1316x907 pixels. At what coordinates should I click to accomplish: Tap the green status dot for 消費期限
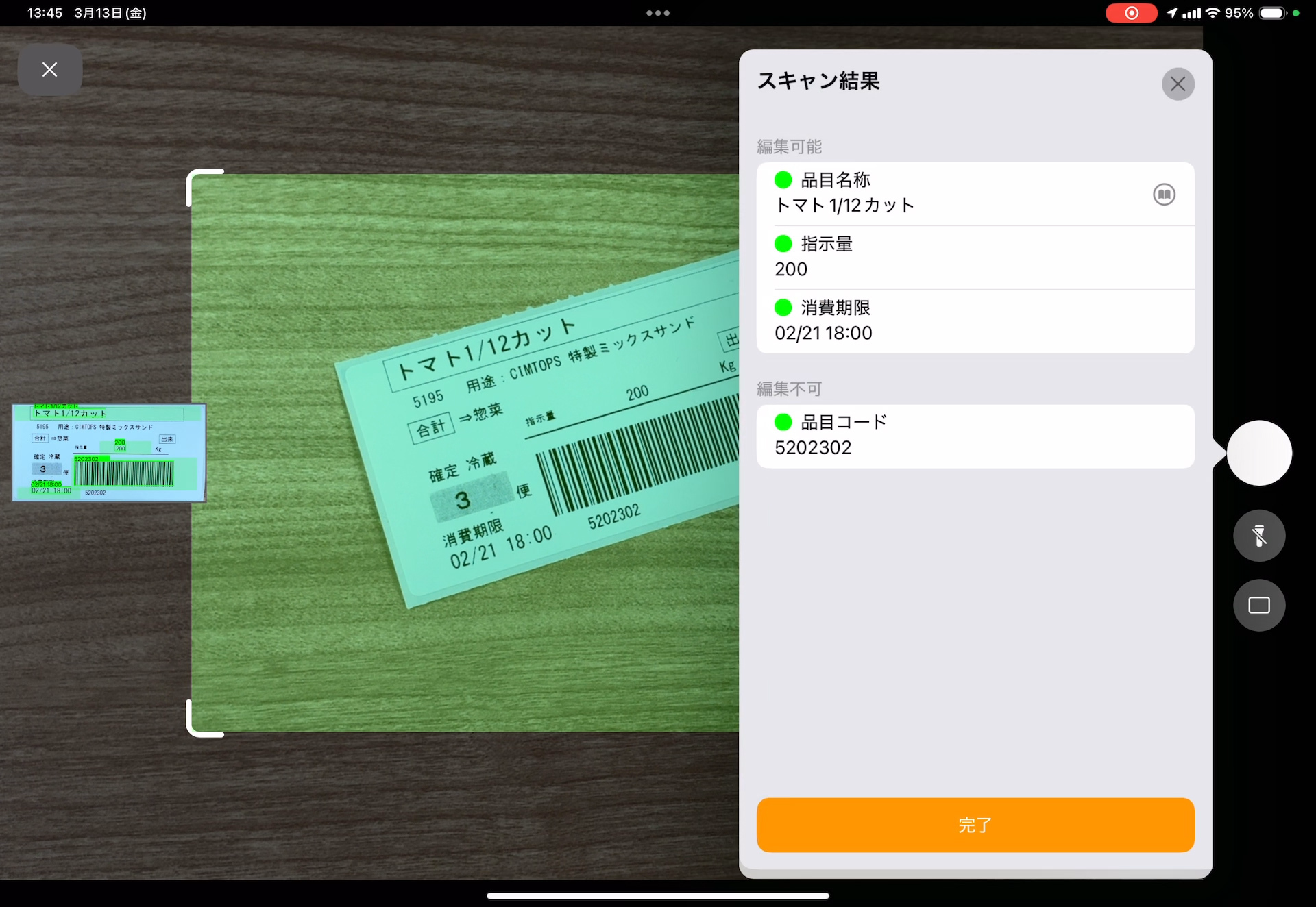[x=783, y=308]
